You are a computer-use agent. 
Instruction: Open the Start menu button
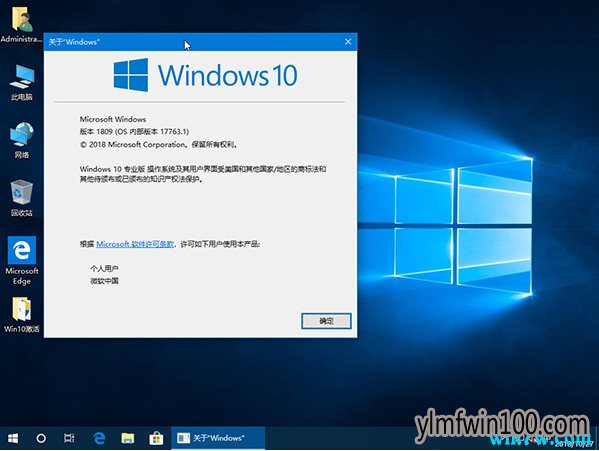coord(13,438)
